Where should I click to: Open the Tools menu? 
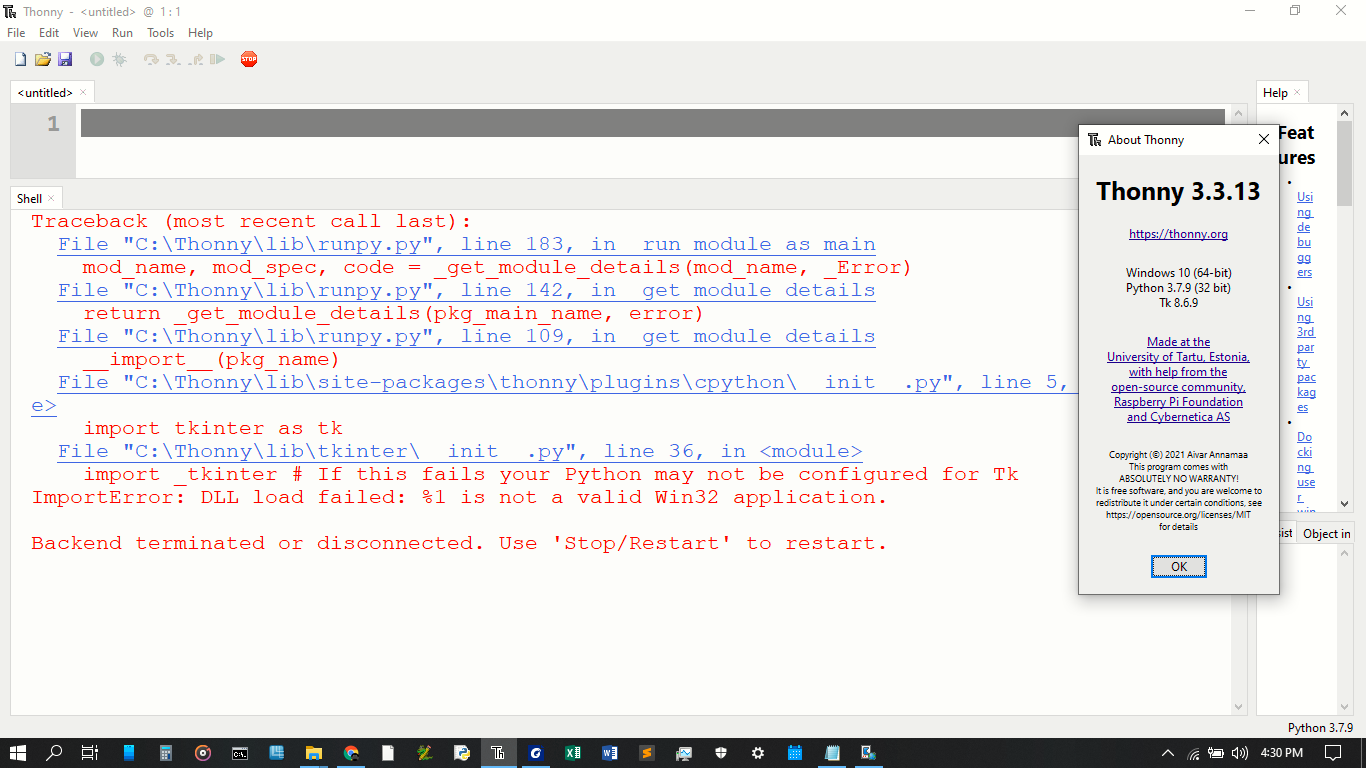(160, 32)
